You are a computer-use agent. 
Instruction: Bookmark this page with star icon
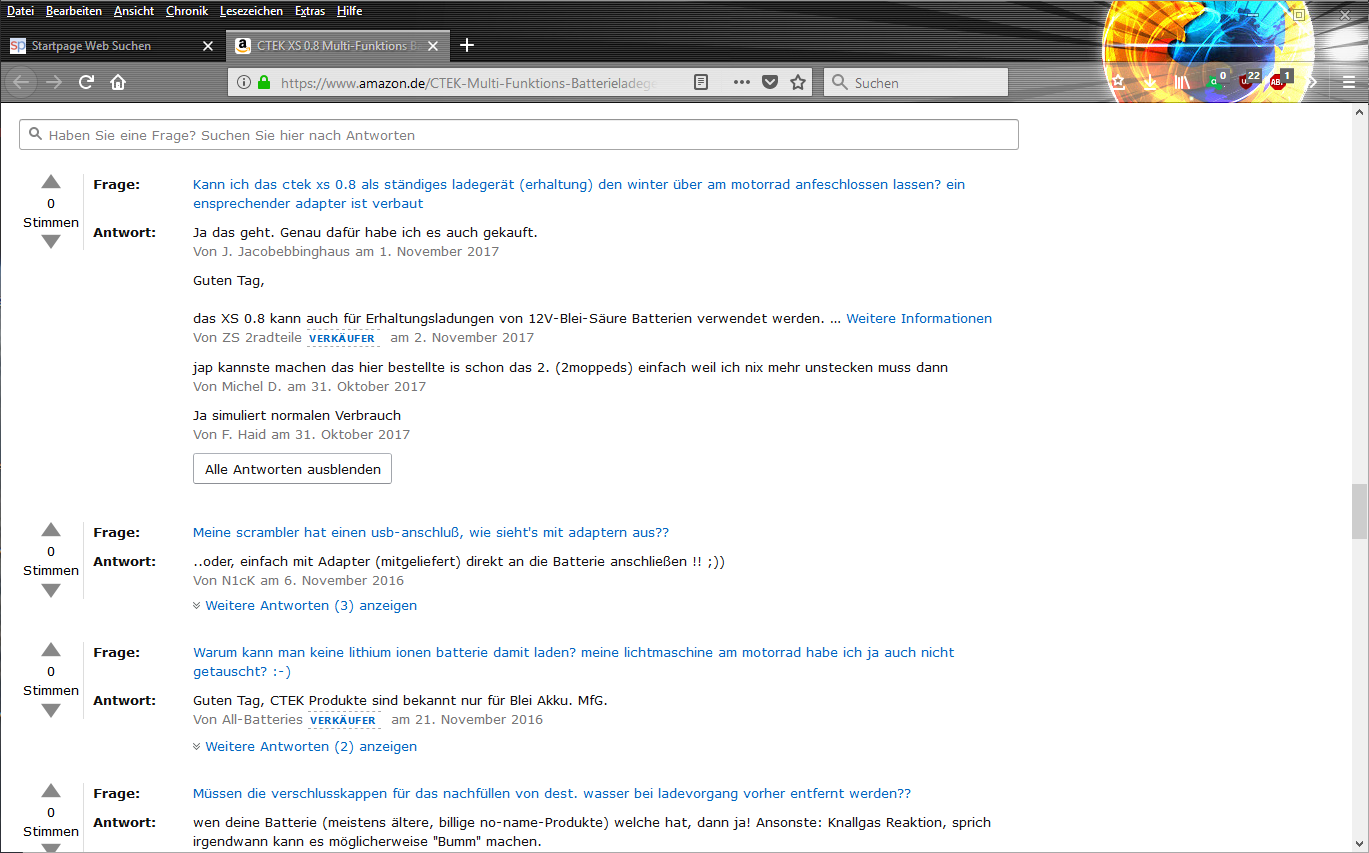797,82
